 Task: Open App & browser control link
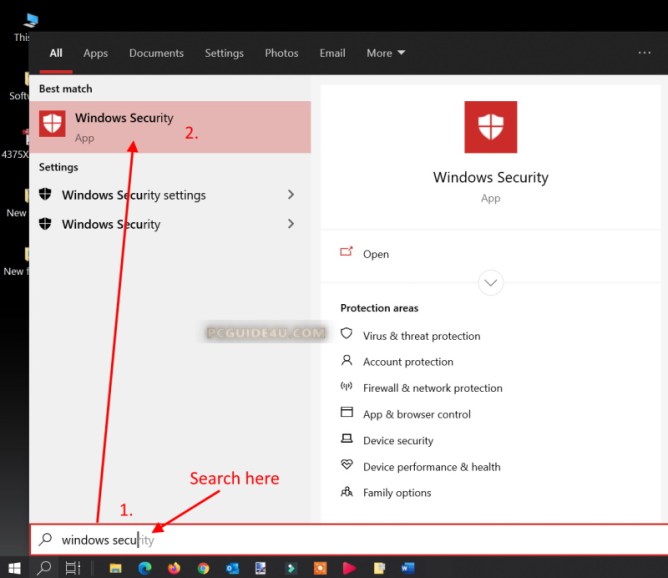(x=417, y=414)
